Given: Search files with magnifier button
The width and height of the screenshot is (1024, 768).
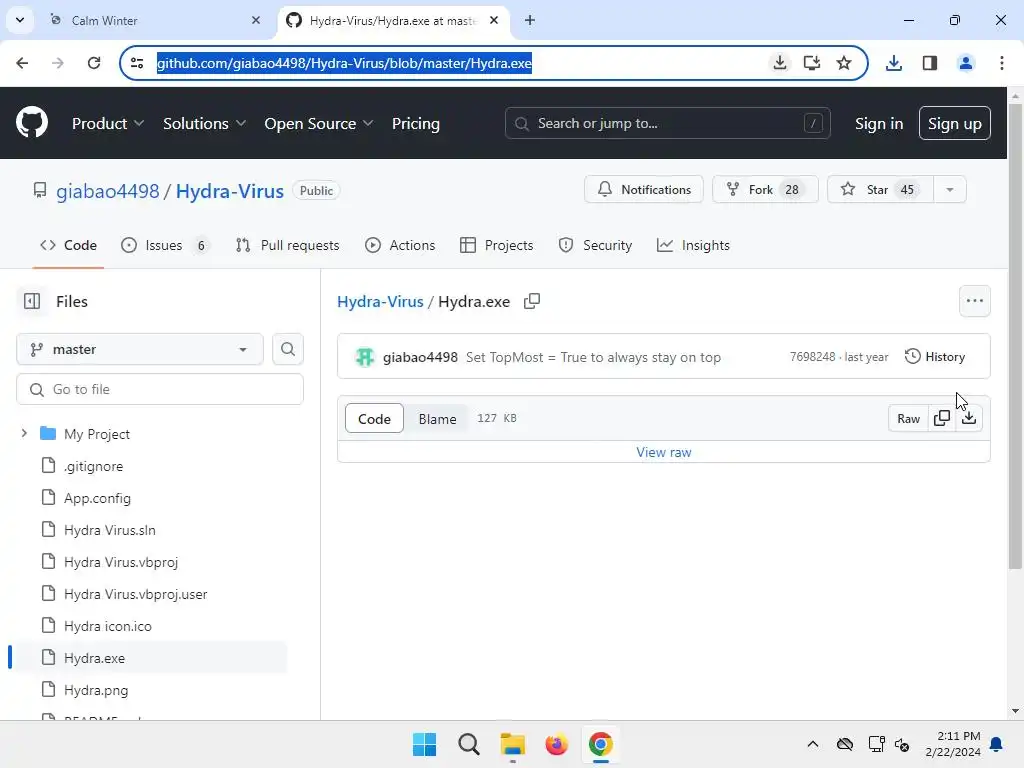Looking at the screenshot, I should (287, 349).
